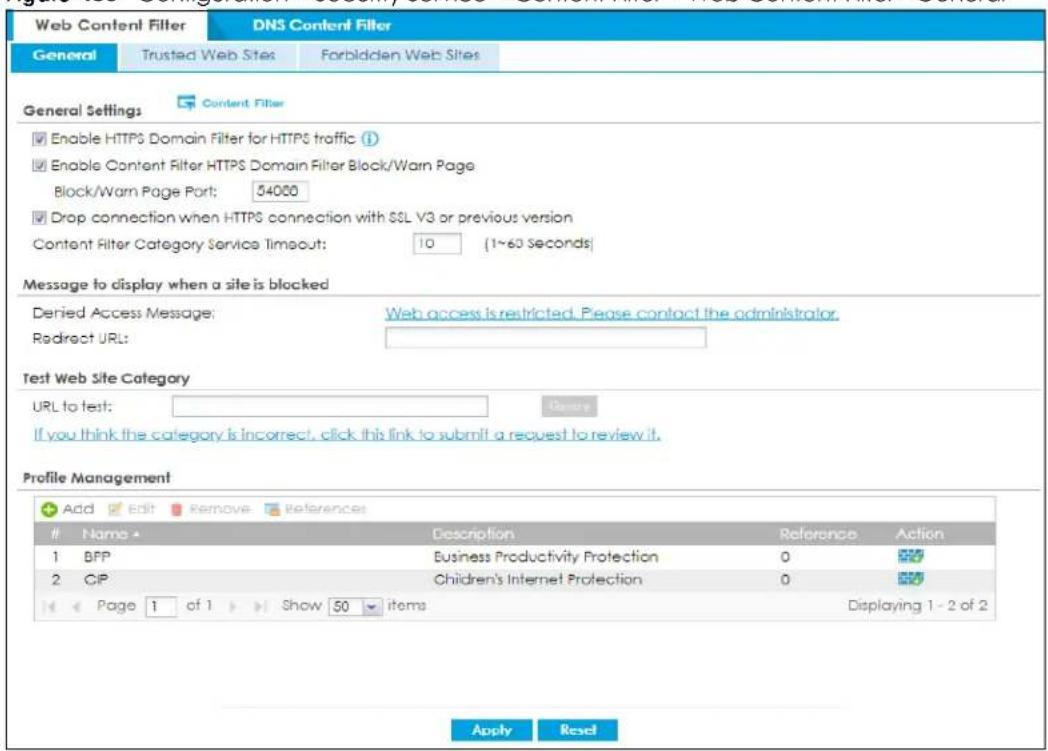Click the Apply button
The width and height of the screenshot is (1048, 751).
point(491,730)
